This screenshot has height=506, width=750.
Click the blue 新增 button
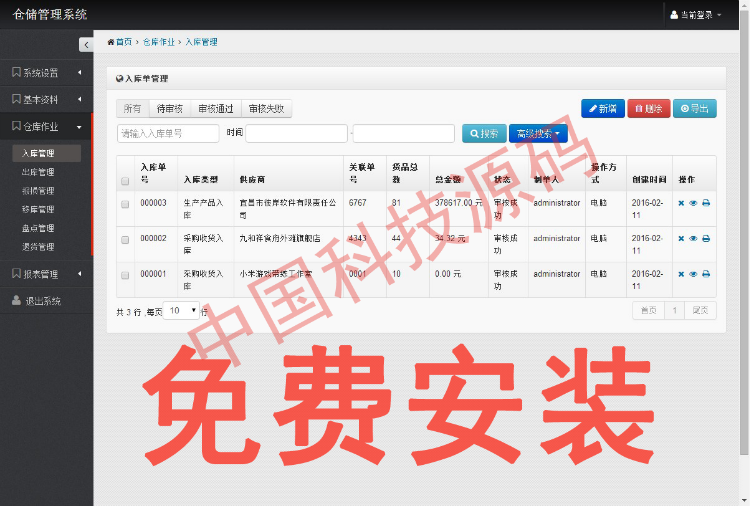[602, 109]
